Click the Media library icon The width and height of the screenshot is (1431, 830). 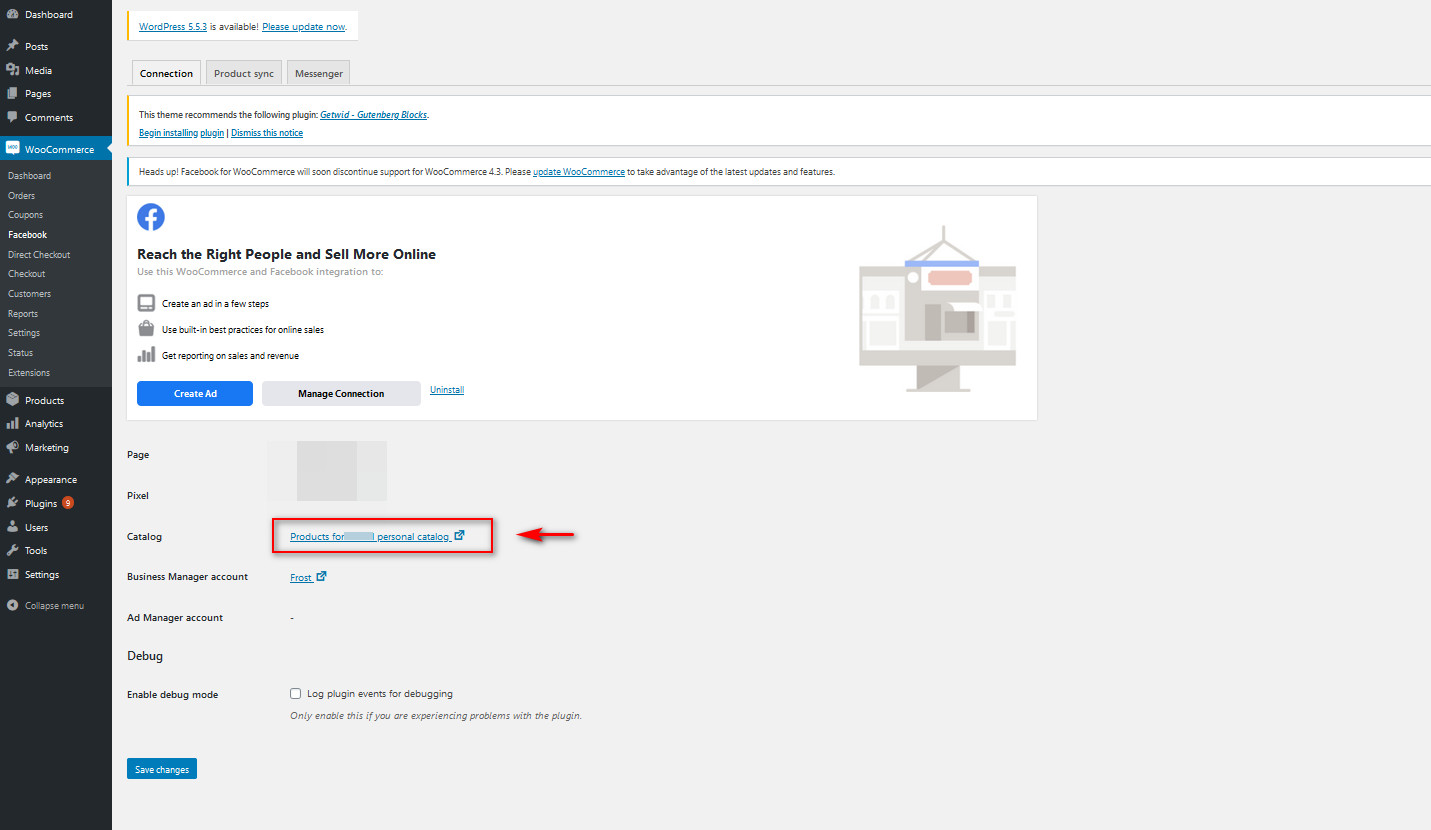click(12, 70)
